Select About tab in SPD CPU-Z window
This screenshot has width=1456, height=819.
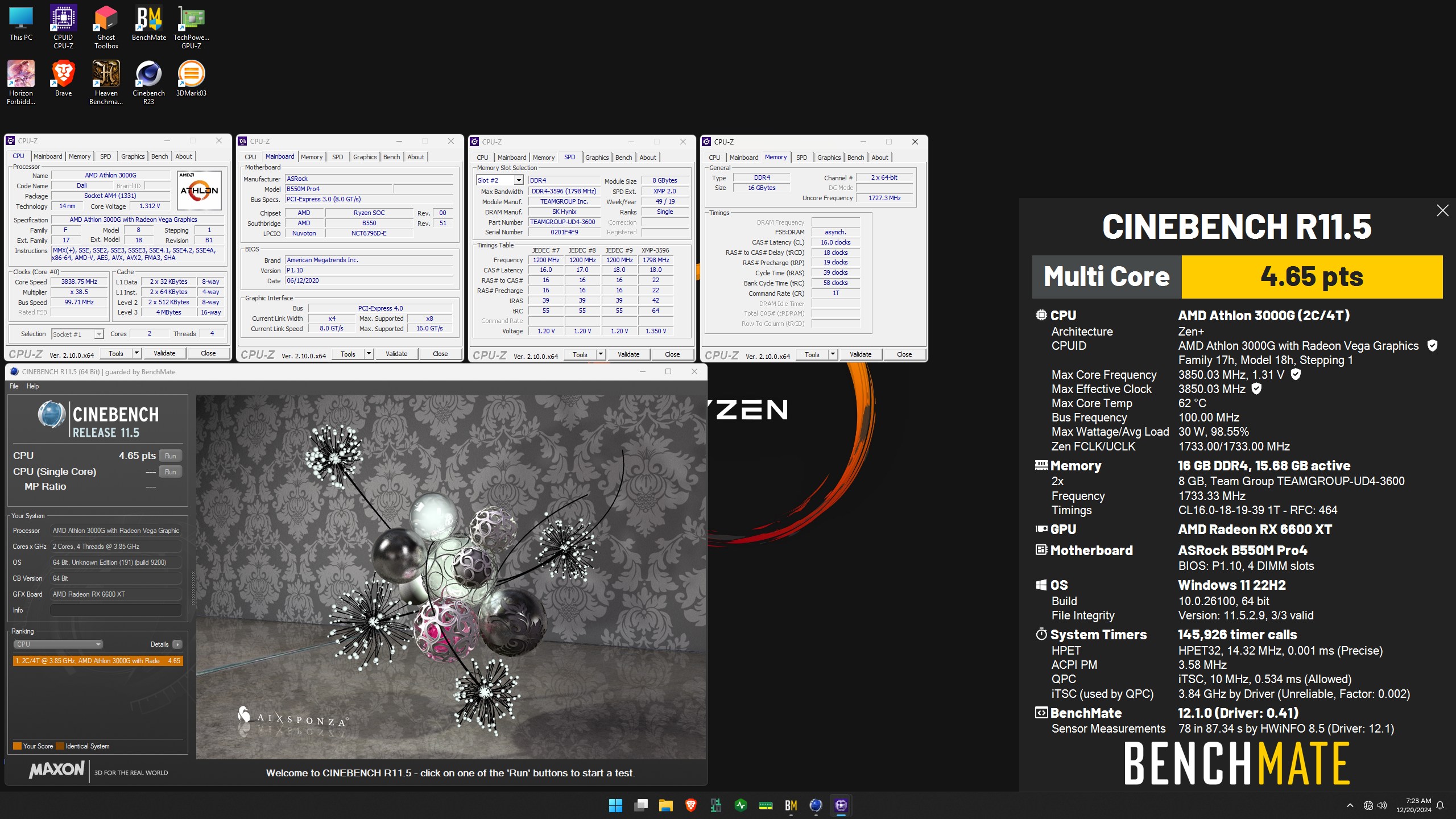click(x=648, y=158)
